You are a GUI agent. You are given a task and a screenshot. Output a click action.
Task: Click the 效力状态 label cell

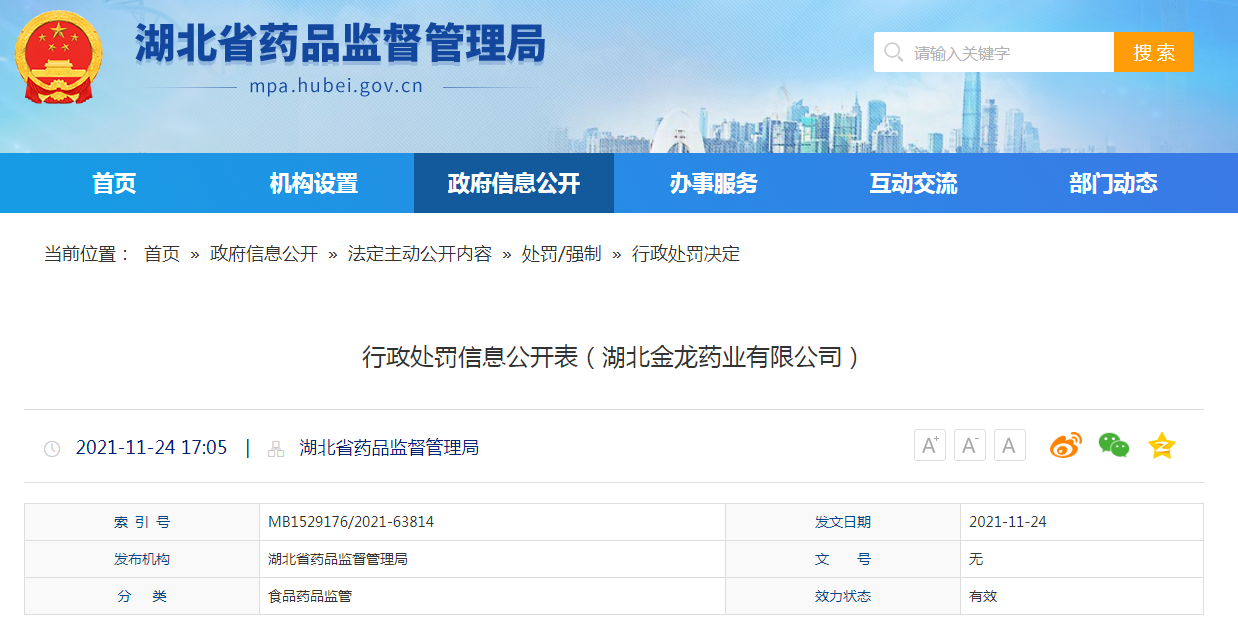click(x=843, y=596)
